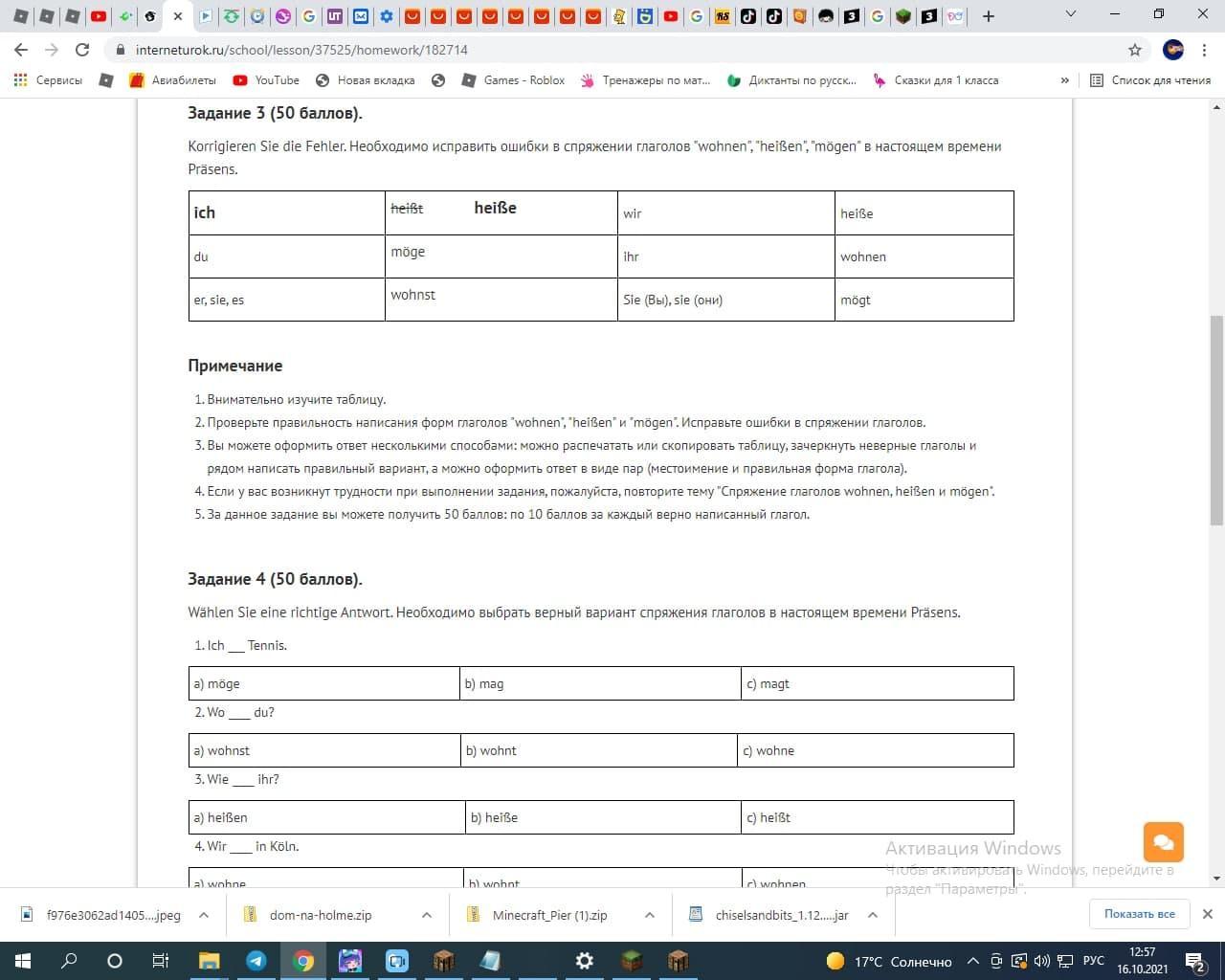Show more bookmarks with the double chevron
The height and width of the screenshot is (980, 1225).
point(1064,80)
